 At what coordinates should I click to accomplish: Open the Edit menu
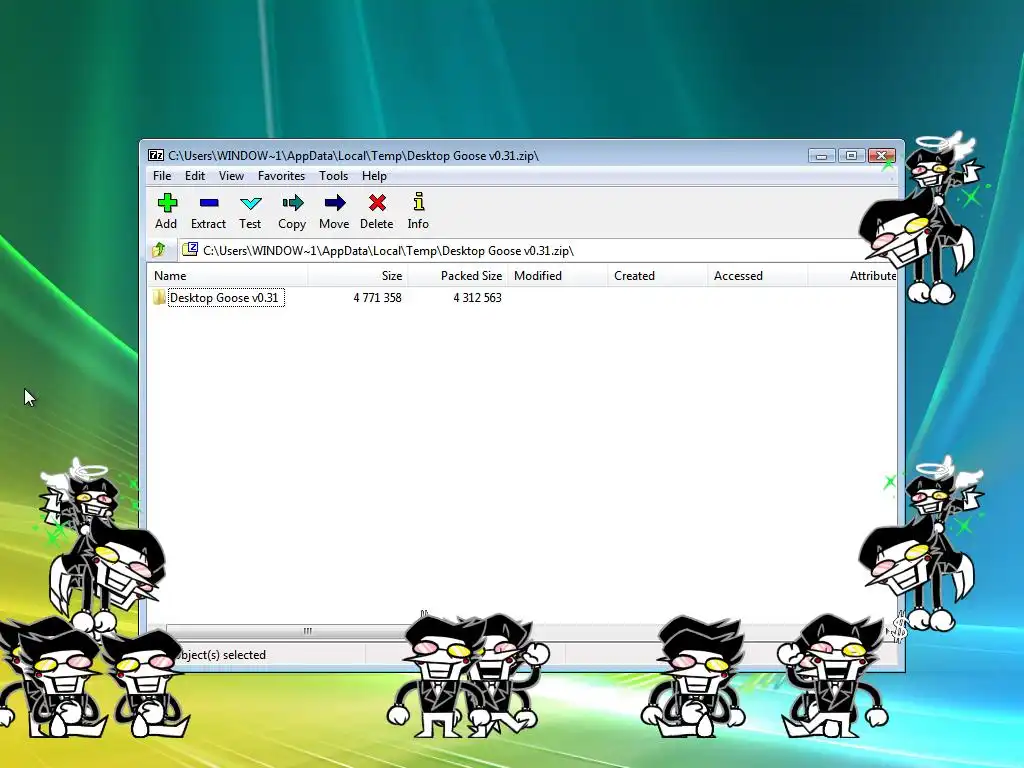(195, 176)
